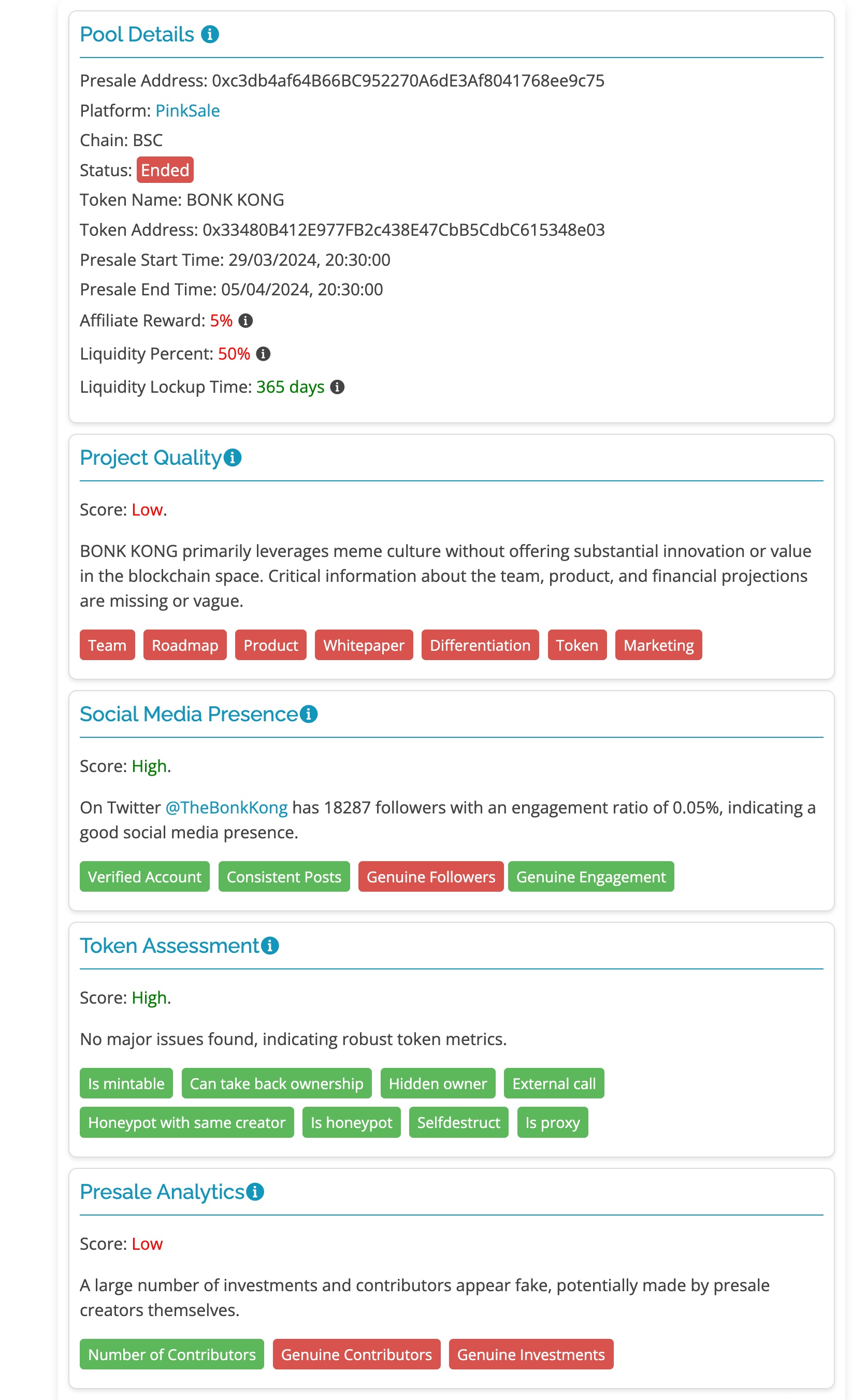
Task: Click the Is honeypot tag
Action: tap(351, 1123)
